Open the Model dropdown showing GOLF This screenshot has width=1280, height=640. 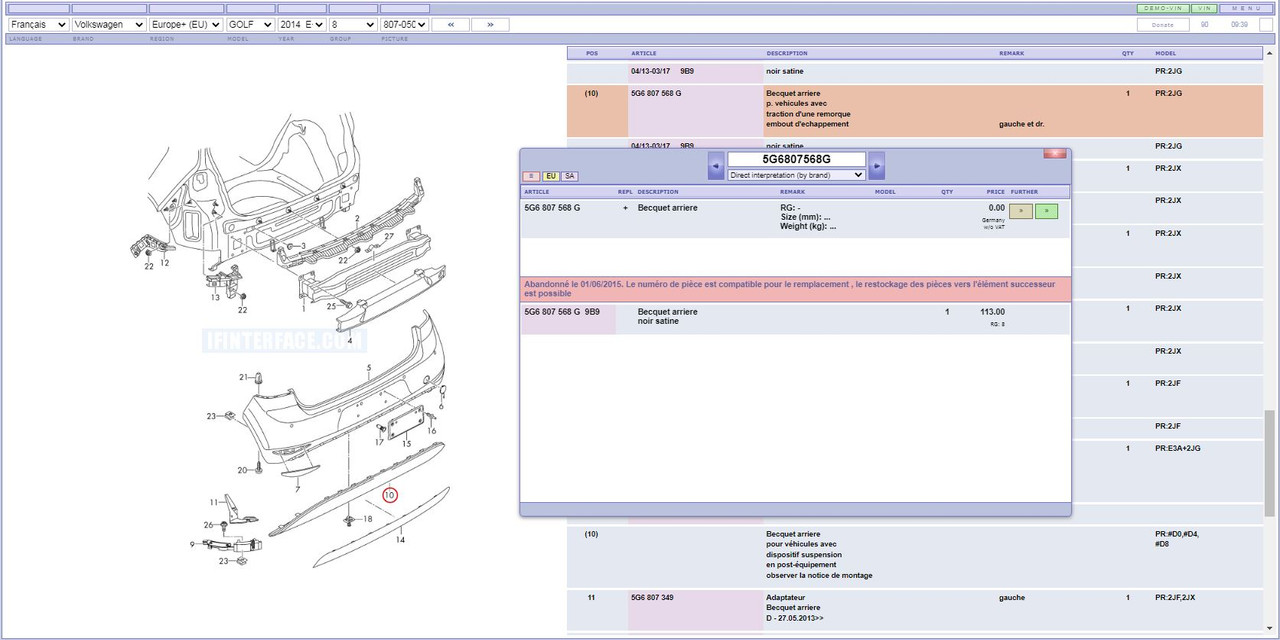[250, 24]
